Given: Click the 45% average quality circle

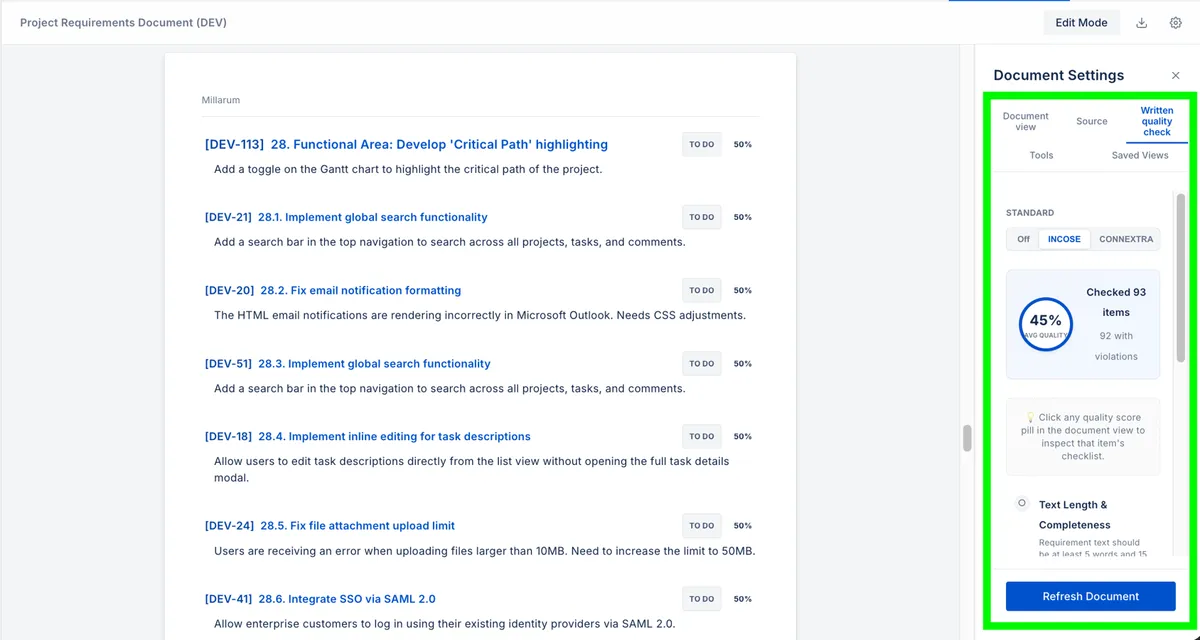Looking at the screenshot, I should point(1045,324).
